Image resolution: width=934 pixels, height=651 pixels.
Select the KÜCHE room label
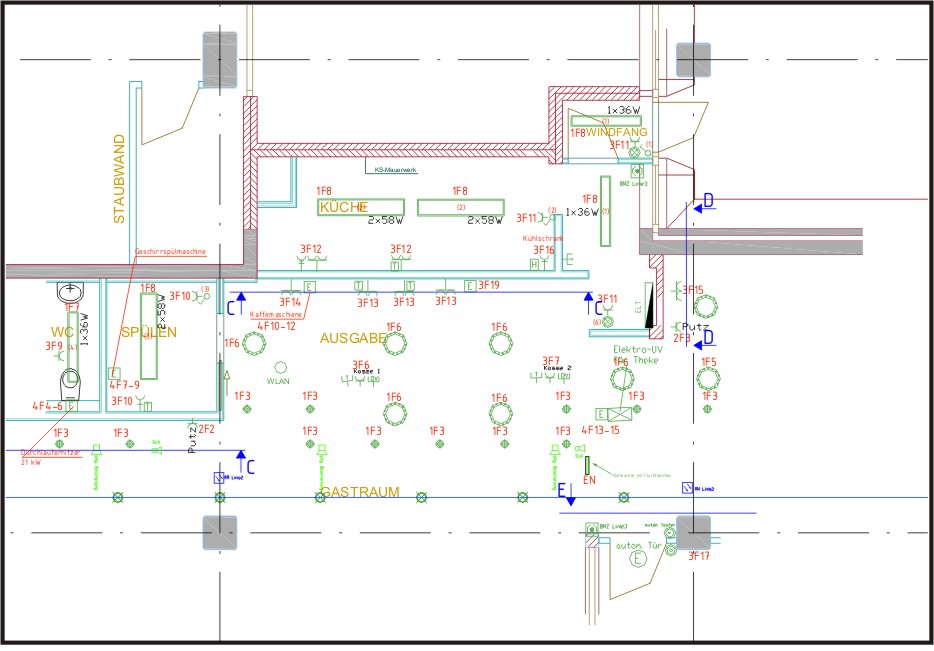tap(344, 207)
